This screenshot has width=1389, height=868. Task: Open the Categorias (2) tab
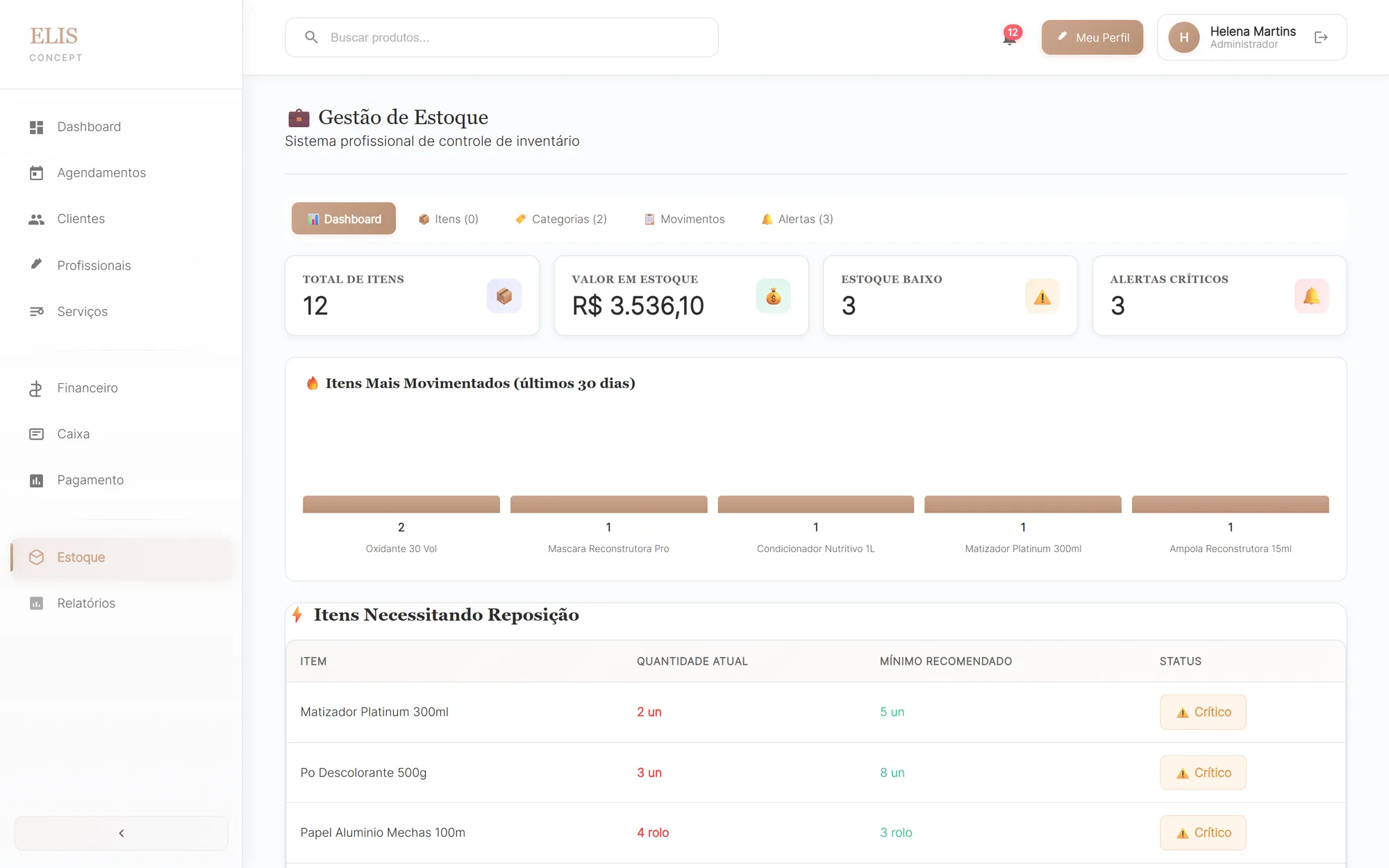[561, 219]
